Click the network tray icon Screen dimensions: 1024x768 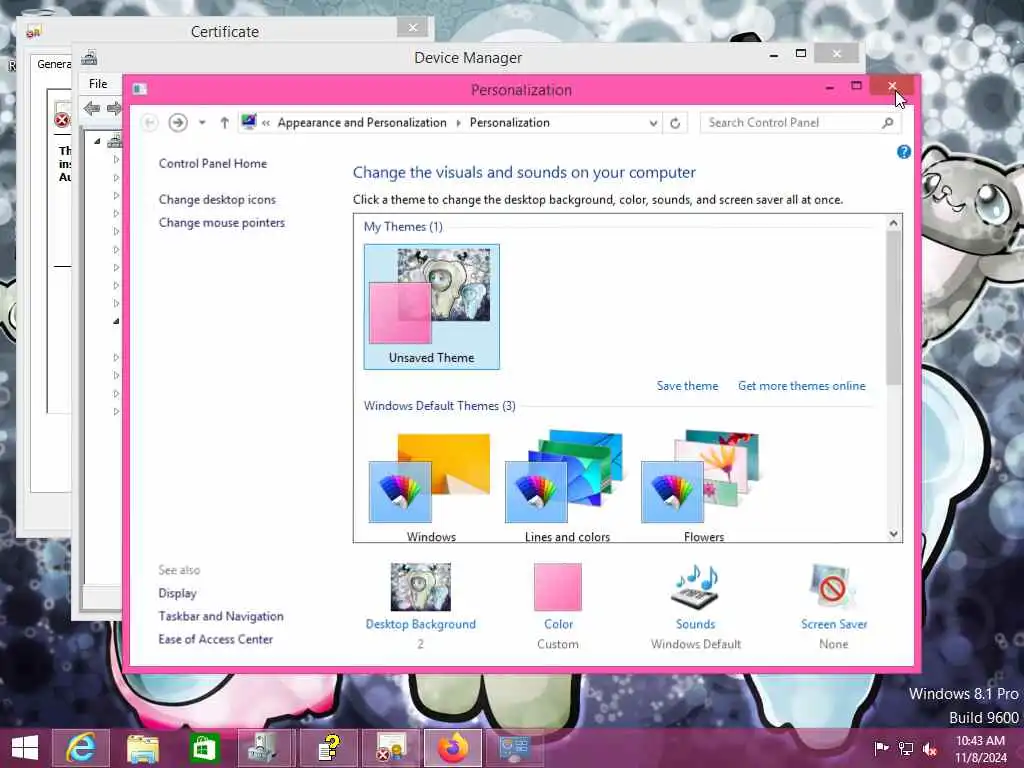coord(906,748)
